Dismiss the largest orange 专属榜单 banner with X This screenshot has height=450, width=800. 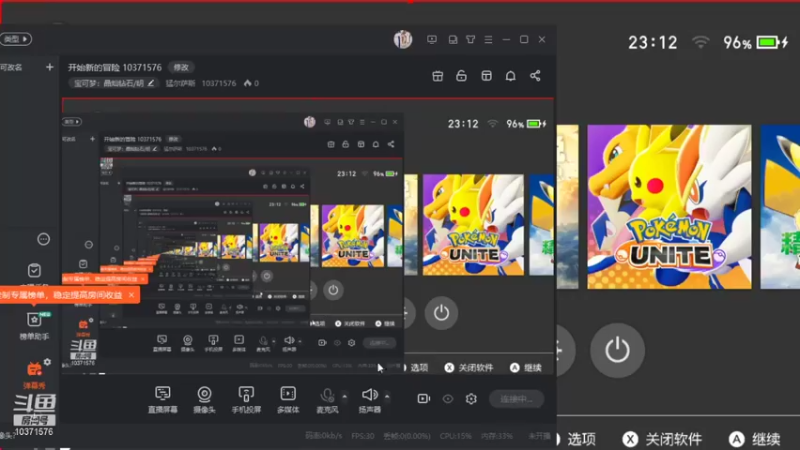point(131,295)
